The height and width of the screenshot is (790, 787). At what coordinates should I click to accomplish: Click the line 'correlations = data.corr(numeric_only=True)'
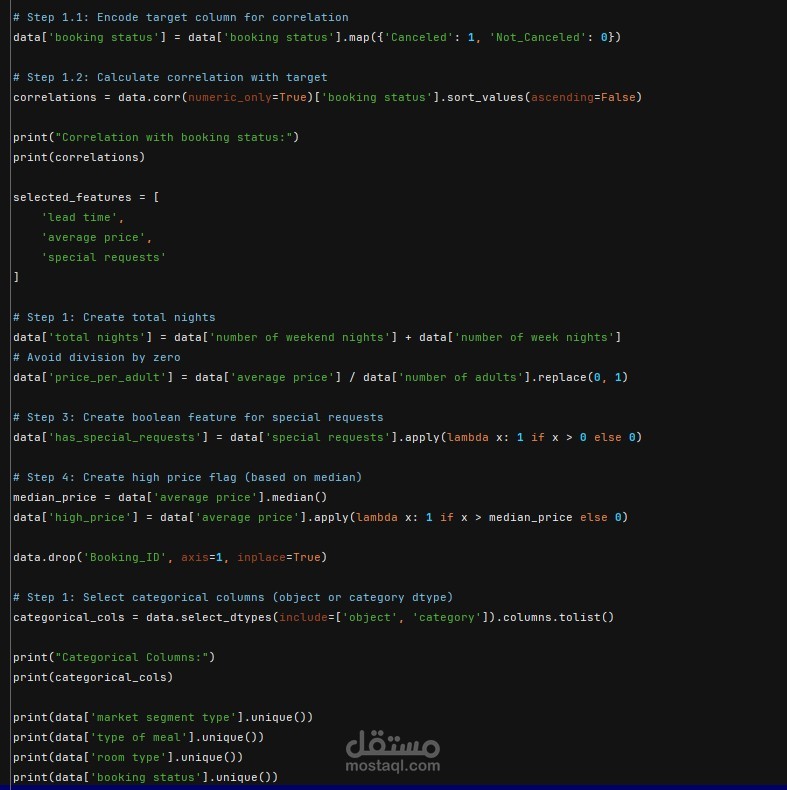tap(327, 97)
